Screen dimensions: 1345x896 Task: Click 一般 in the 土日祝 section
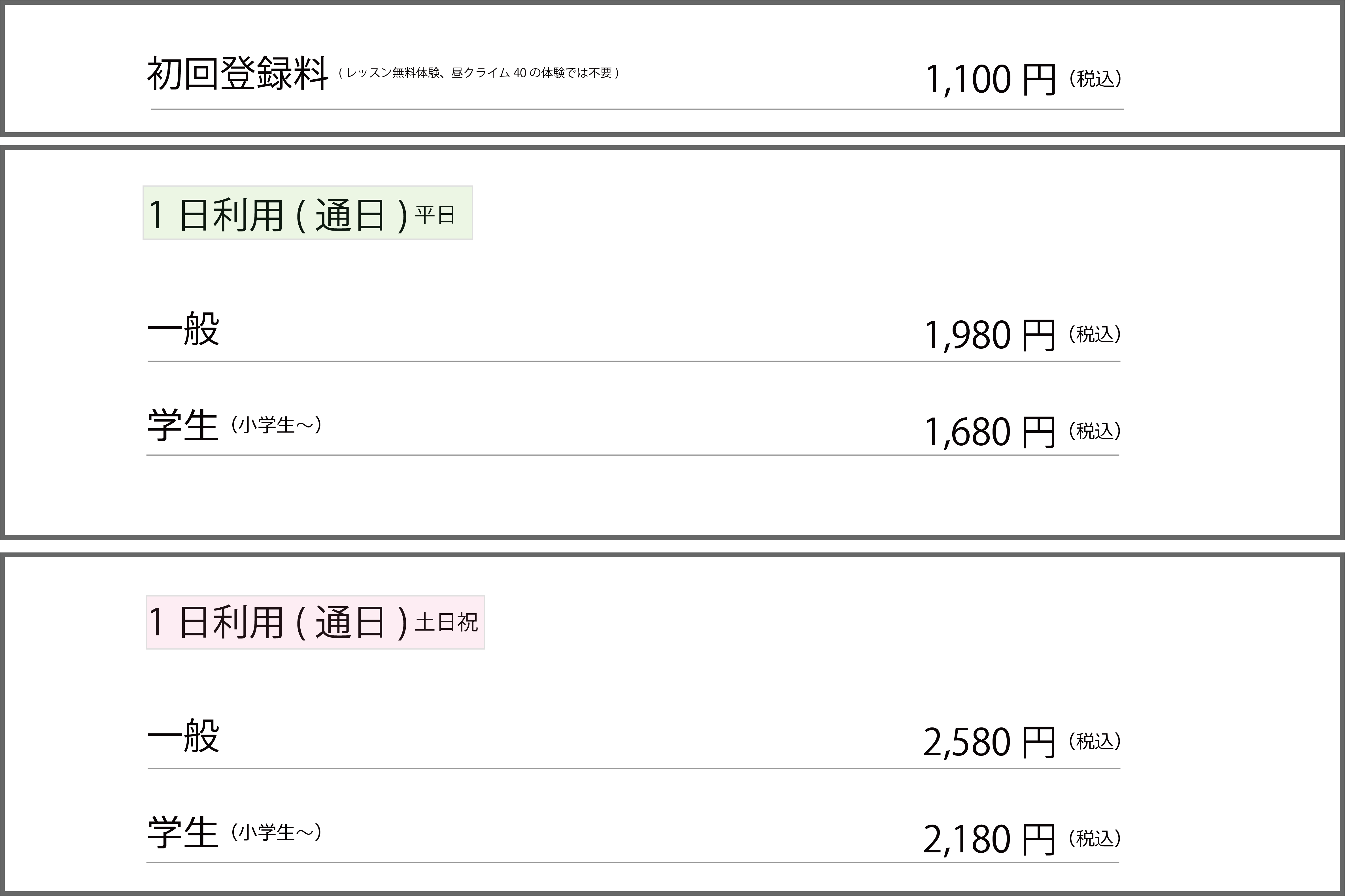[183, 737]
